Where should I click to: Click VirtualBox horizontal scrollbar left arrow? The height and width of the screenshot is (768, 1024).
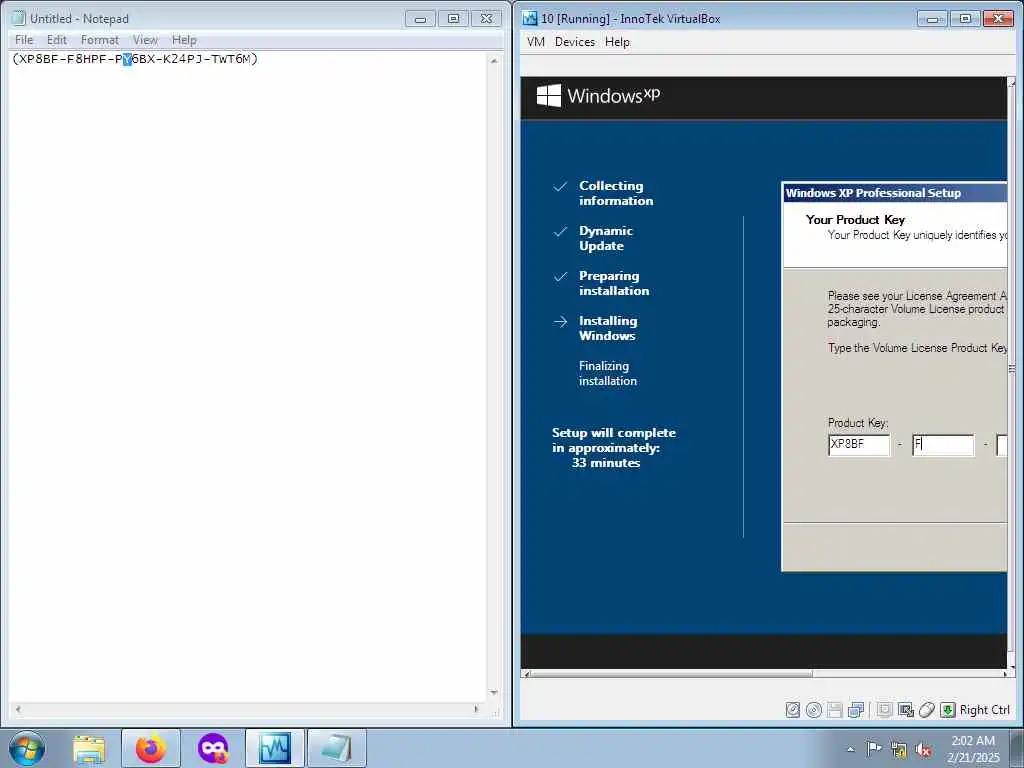click(x=527, y=673)
